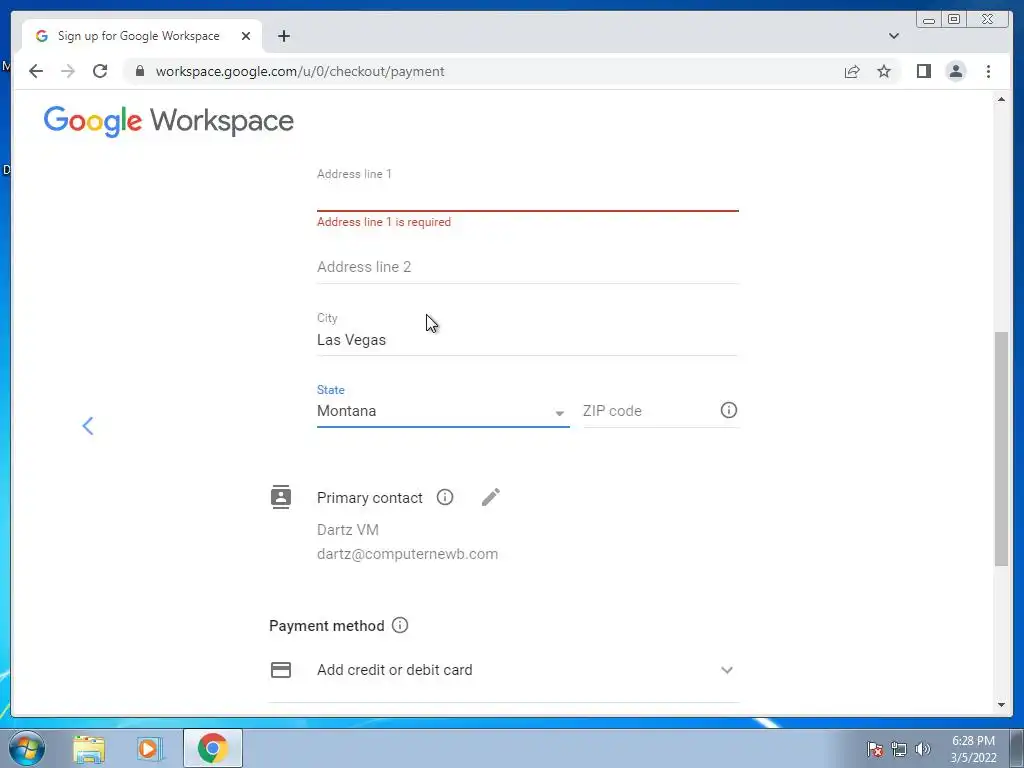Open the Chrome side panel
The width and height of the screenshot is (1024, 768).
(x=923, y=71)
